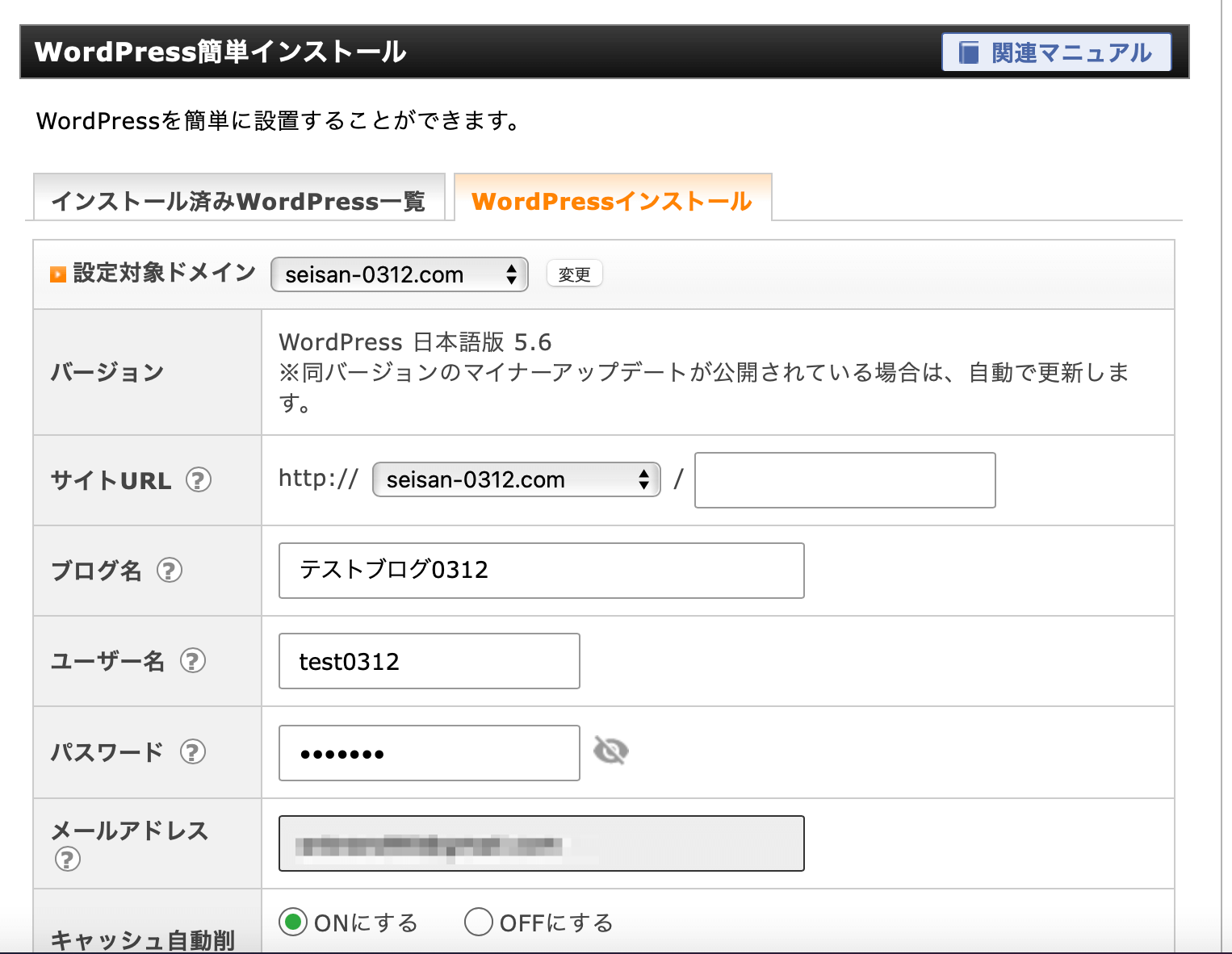Click the site URL path input field
The height and width of the screenshot is (954, 1232).
844,480
